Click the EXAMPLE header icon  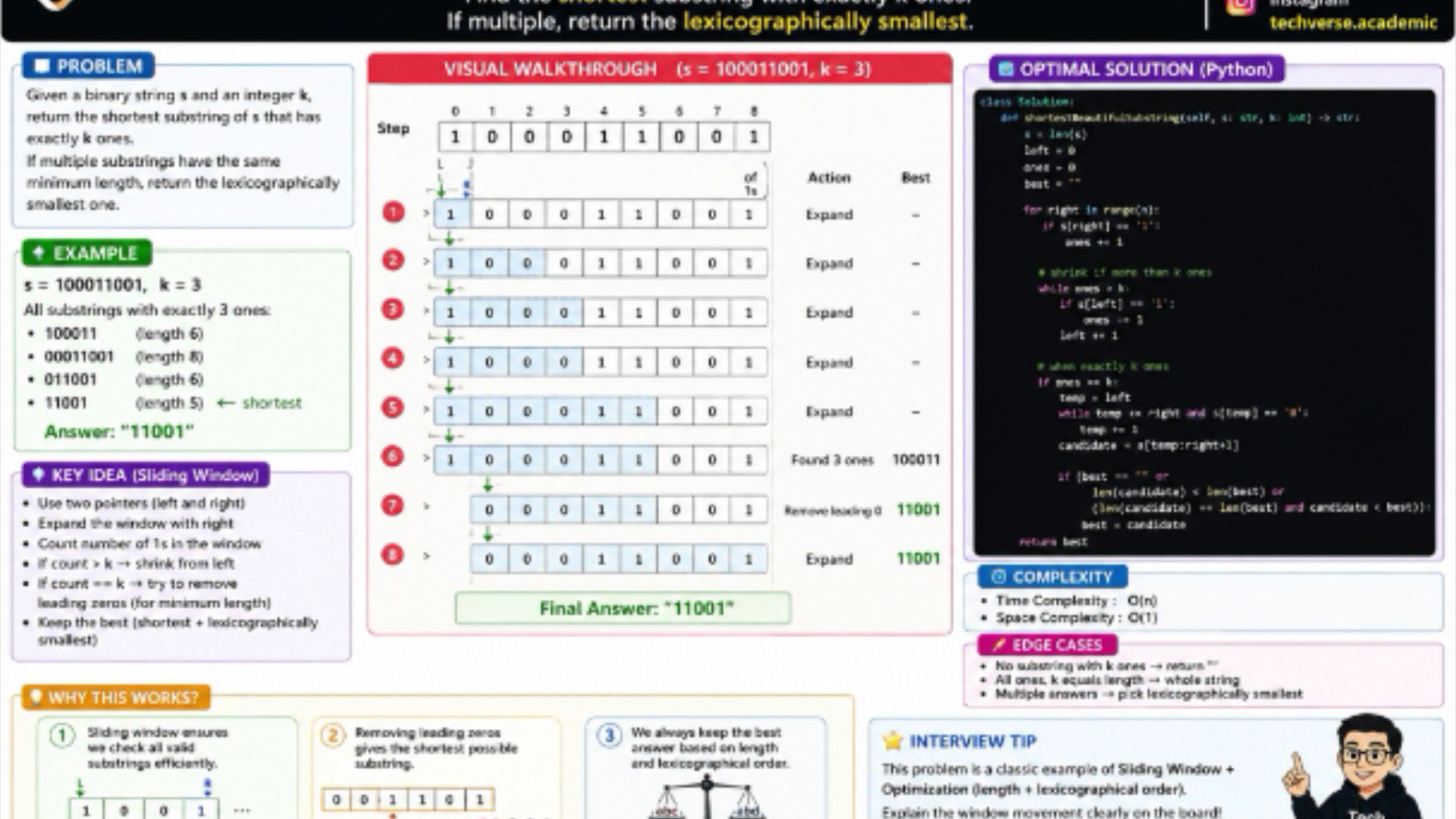coord(39,253)
